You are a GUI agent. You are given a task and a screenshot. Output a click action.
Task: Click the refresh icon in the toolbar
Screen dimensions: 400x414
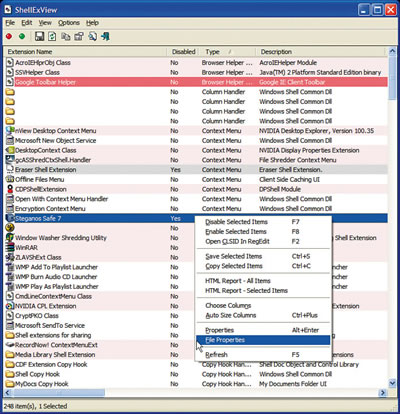(x=52, y=36)
